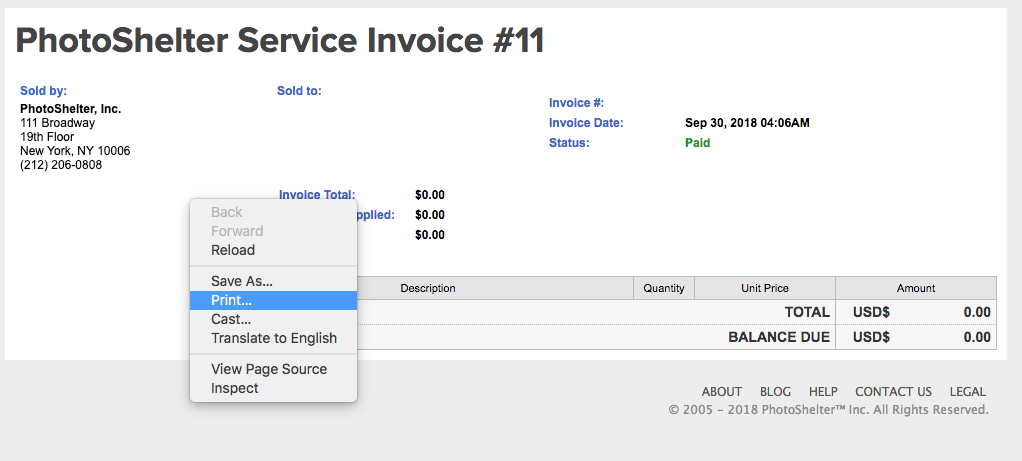Click the PhotoShelter copyright notice
Viewport: 1022px width, 461px height.
point(828,410)
